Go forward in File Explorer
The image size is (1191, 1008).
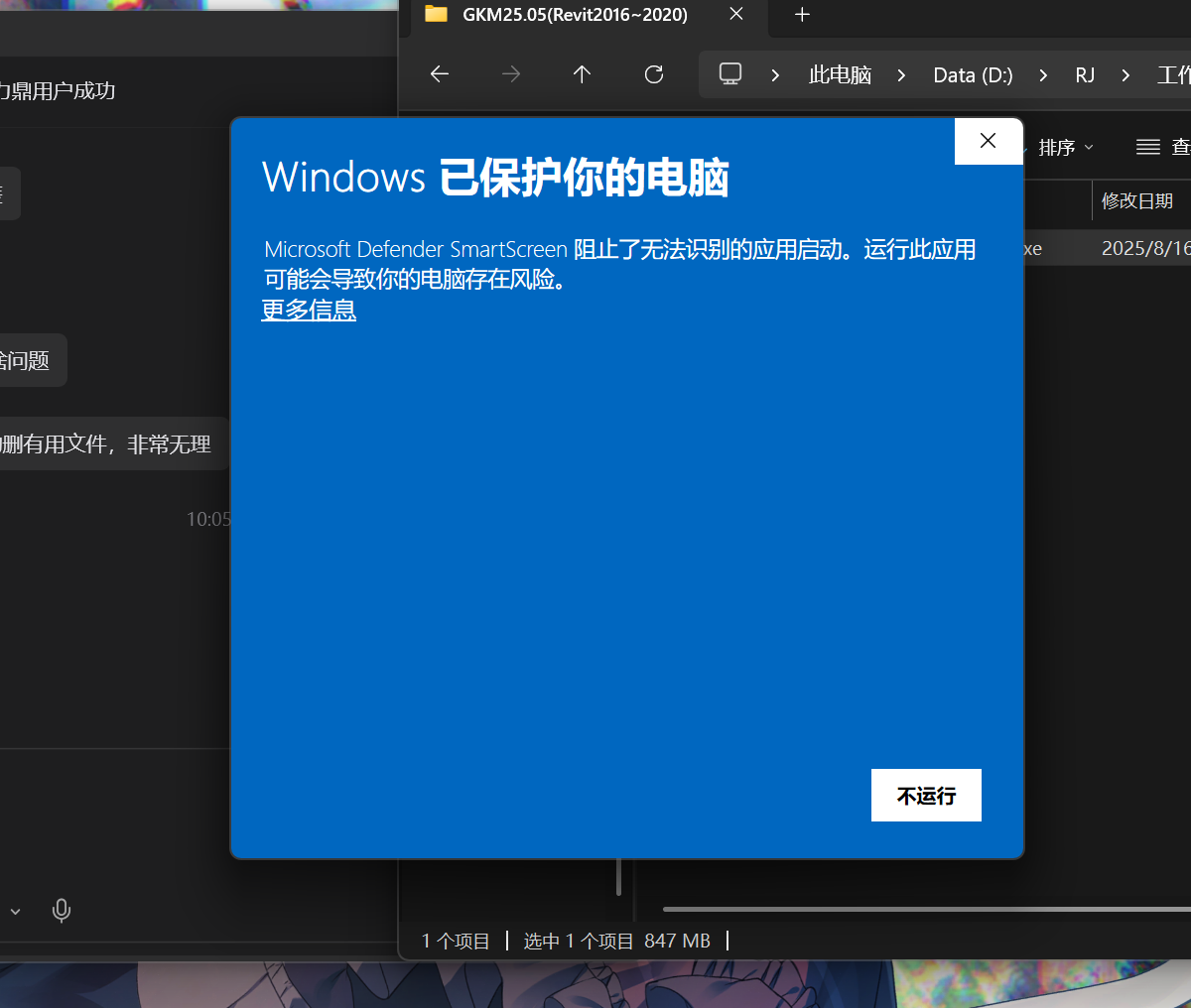pos(511,74)
